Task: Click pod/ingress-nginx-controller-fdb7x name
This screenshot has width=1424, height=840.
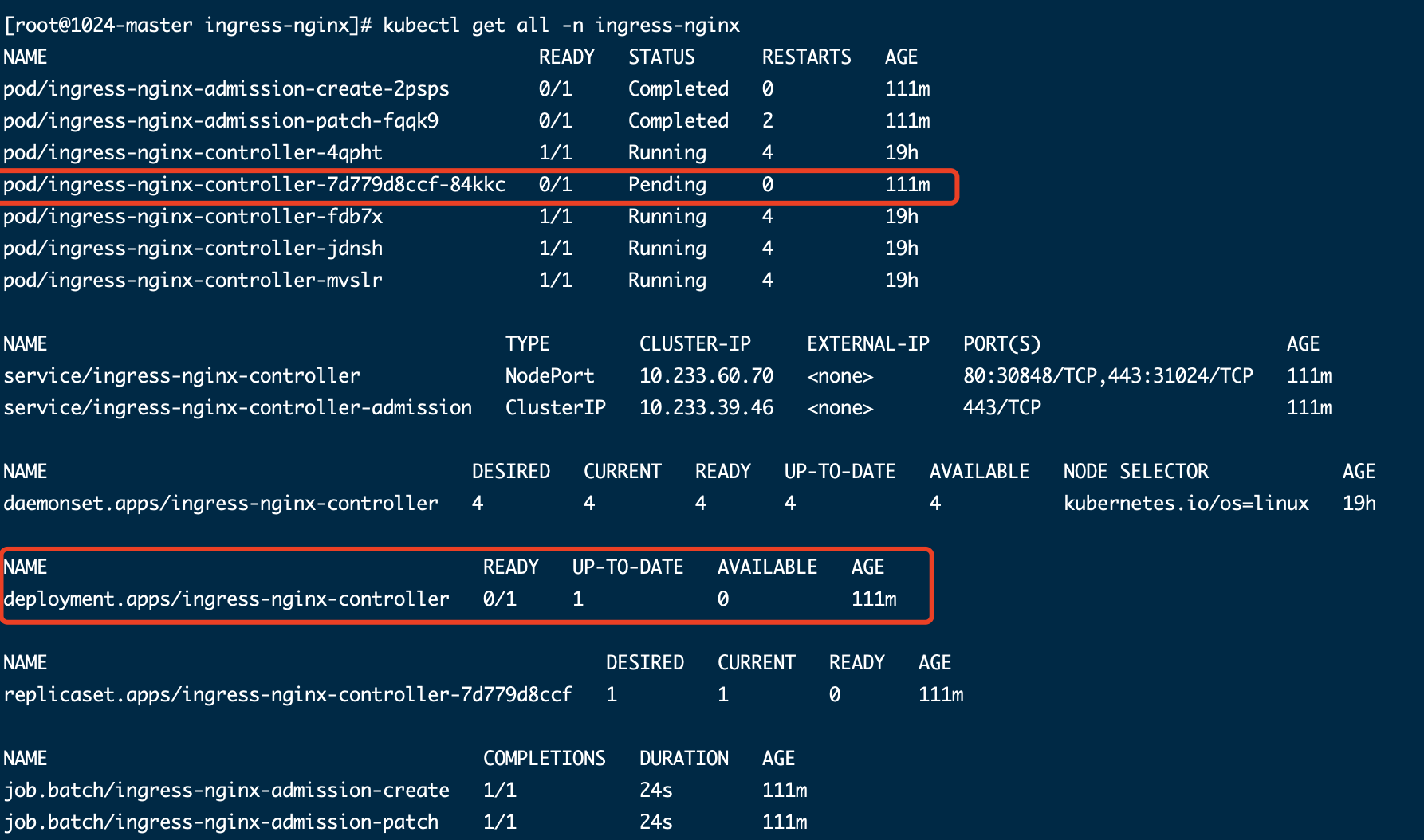Action: (x=193, y=217)
